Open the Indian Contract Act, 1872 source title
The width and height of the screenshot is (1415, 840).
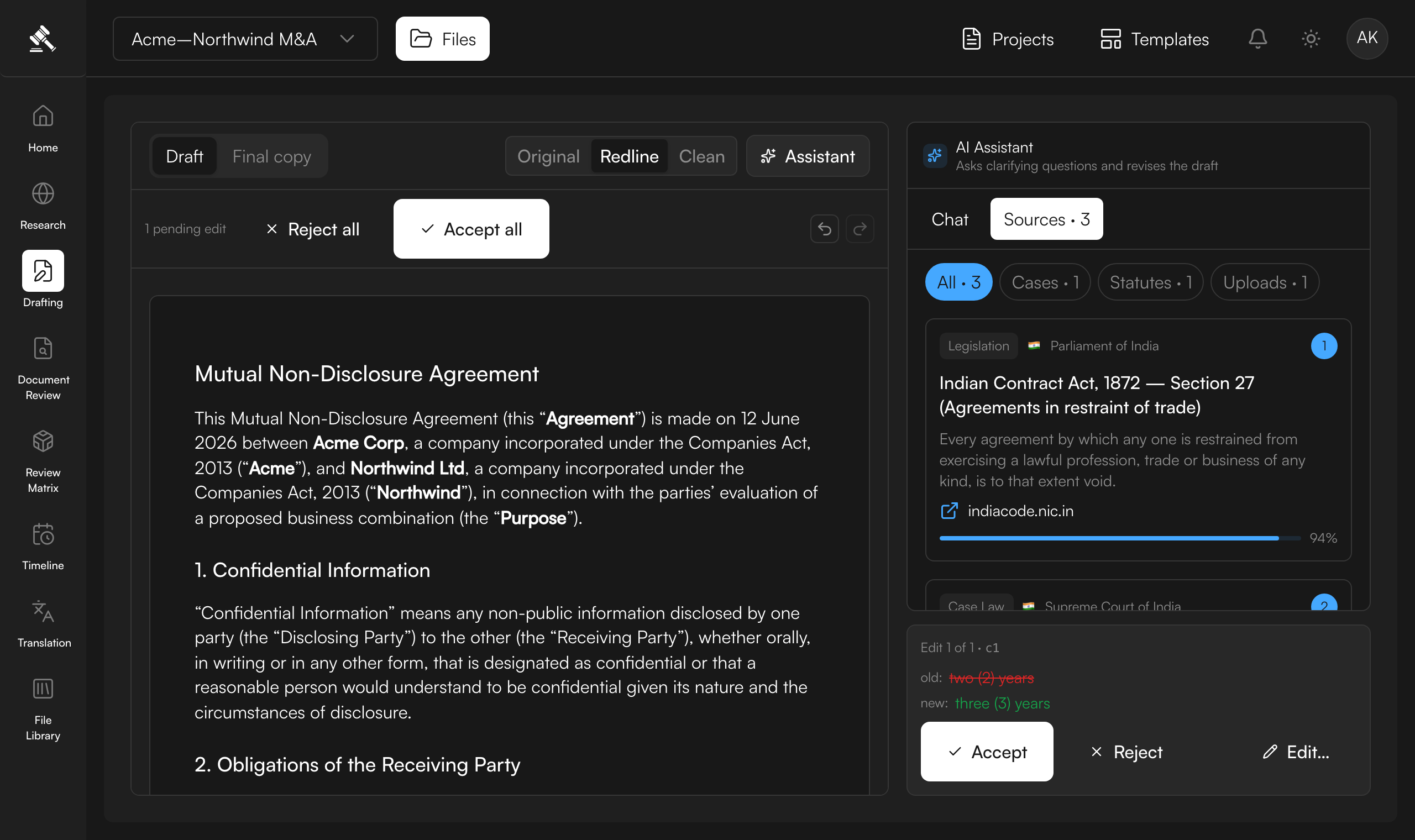(1096, 396)
